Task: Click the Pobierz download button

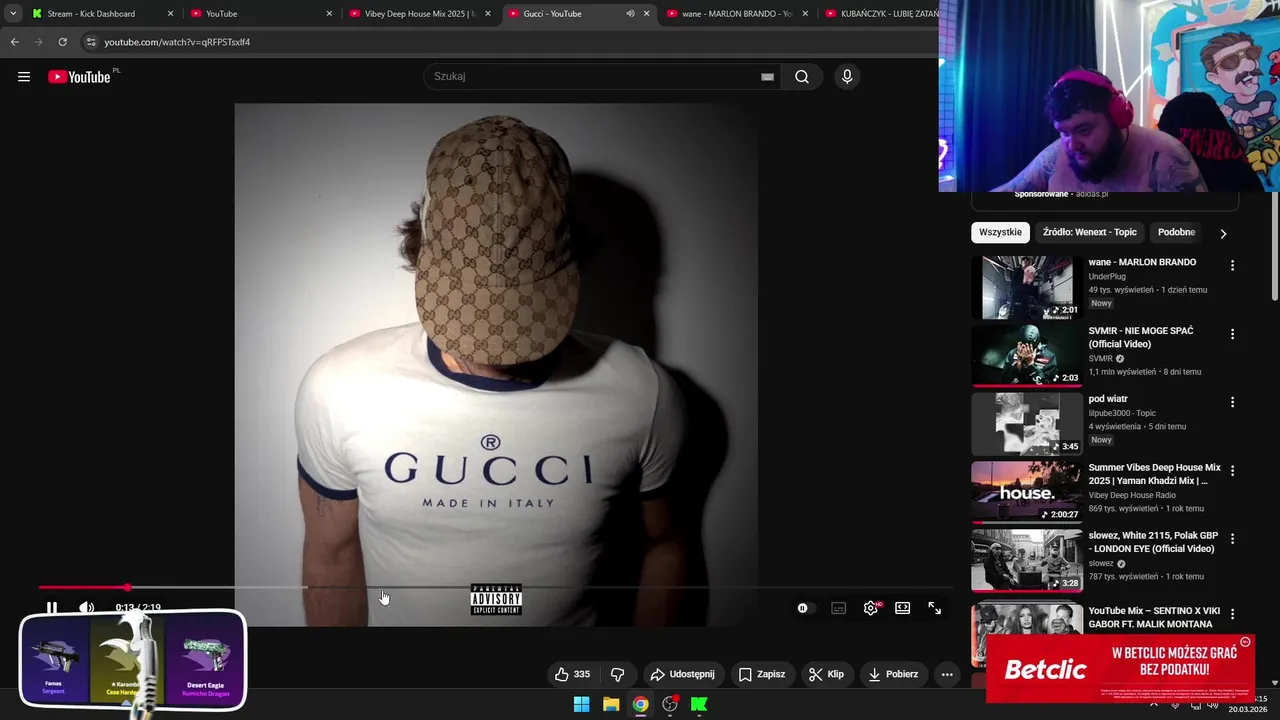Action: click(893, 674)
